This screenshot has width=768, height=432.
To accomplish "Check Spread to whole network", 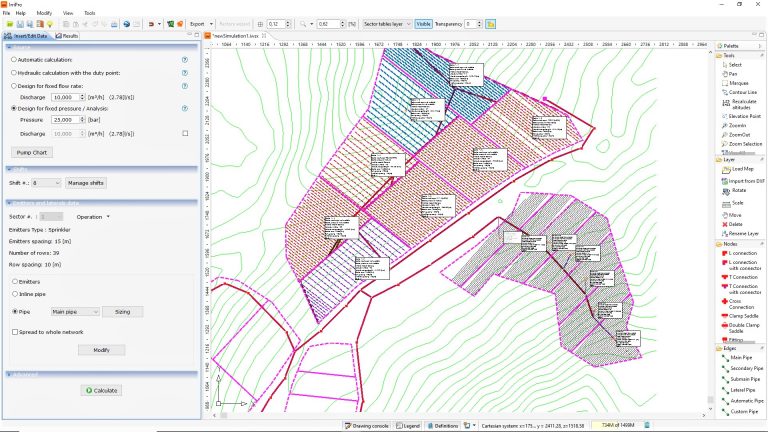I will point(14,331).
